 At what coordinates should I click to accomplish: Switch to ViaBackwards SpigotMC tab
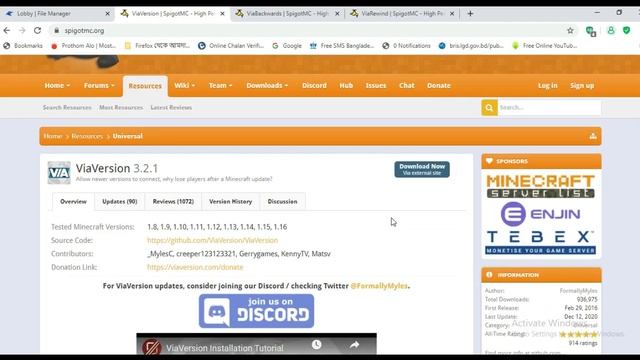point(286,13)
